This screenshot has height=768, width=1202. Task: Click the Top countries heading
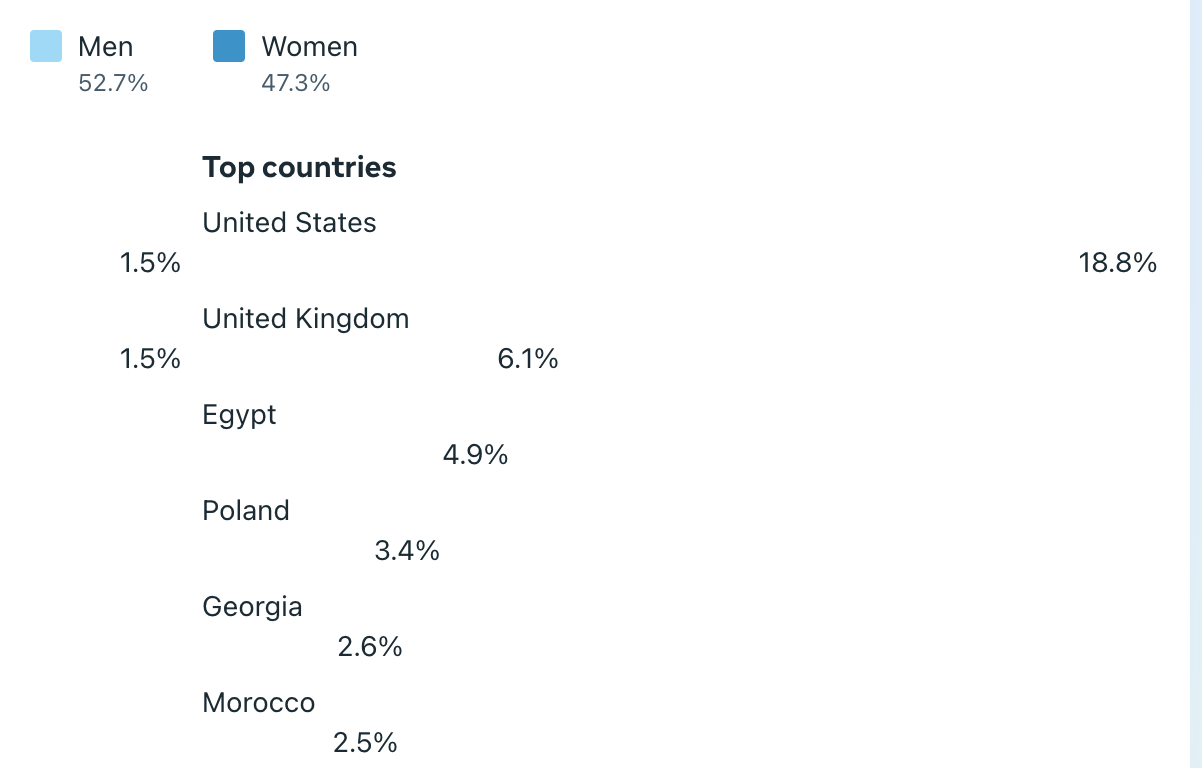[x=299, y=167]
